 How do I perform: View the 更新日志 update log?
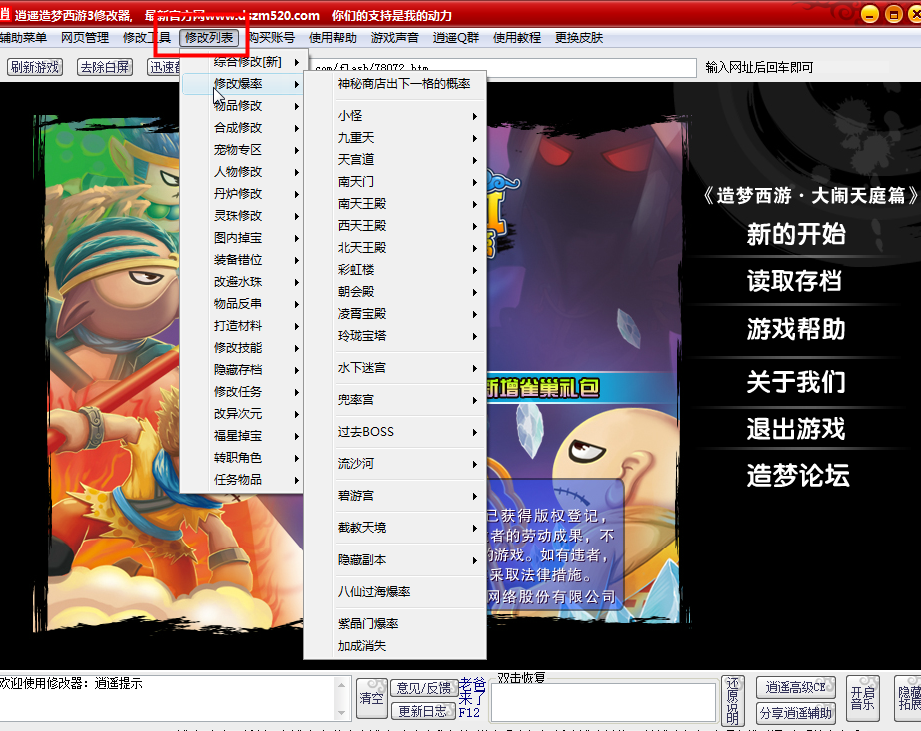pos(422,711)
